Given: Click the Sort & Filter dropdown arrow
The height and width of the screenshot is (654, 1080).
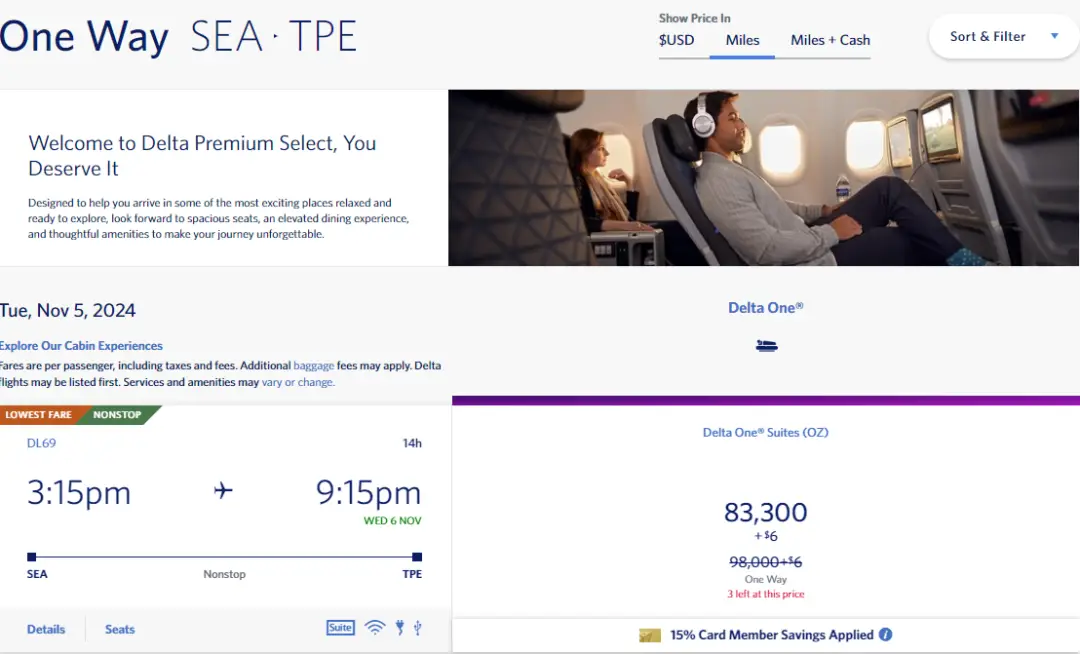Looking at the screenshot, I should tap(1054, 37).
